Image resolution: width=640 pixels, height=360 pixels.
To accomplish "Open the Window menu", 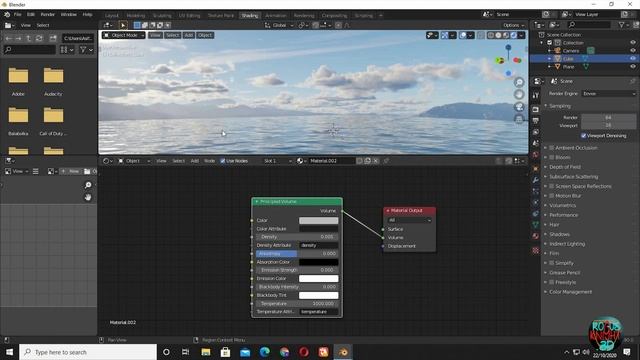I will tap(69, 14).
